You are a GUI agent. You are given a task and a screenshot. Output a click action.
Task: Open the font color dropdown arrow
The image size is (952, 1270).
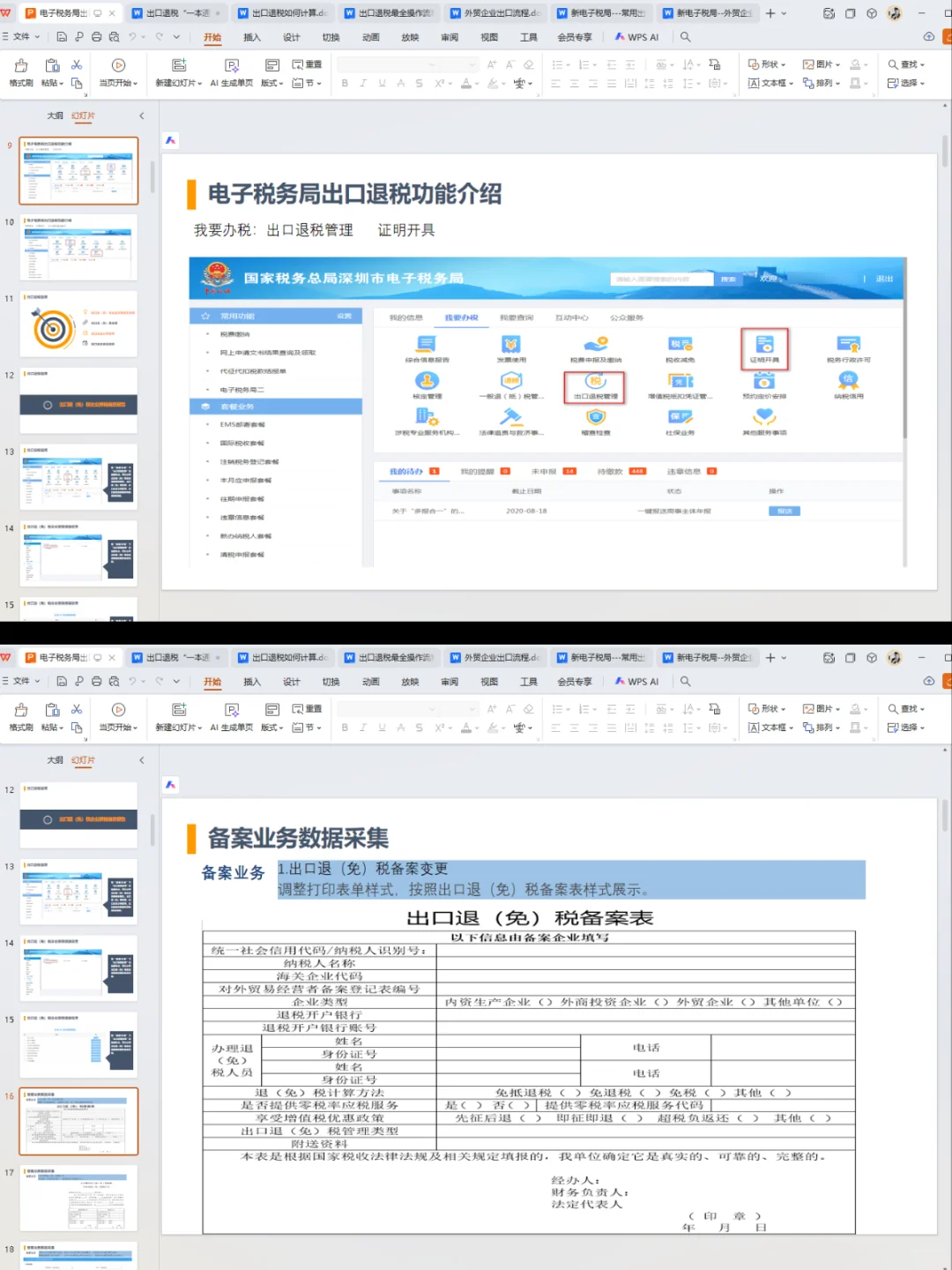click(x=475, y=83)
